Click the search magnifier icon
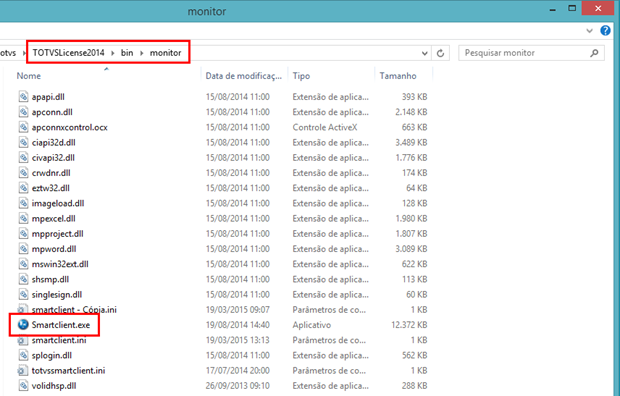 (x=594, y=53)
